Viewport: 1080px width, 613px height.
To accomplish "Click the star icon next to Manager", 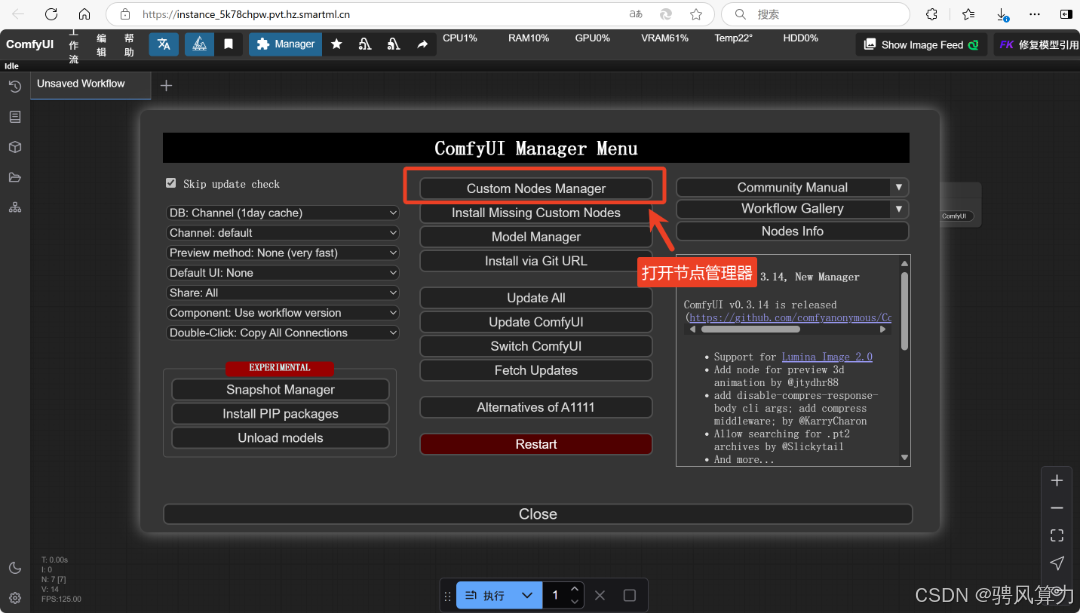I will pyautogui.click(x=336, y=44).
